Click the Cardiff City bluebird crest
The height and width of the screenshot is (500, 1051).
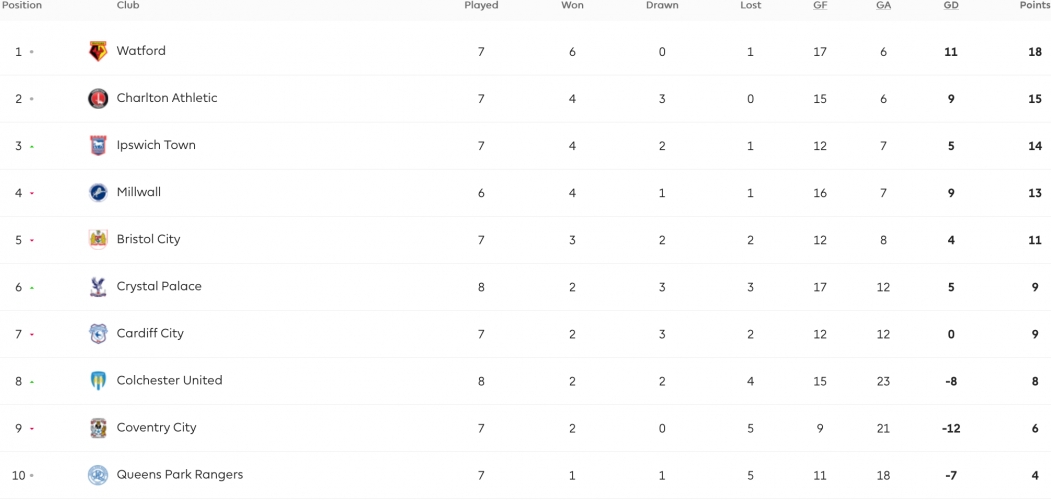[98, 334]
